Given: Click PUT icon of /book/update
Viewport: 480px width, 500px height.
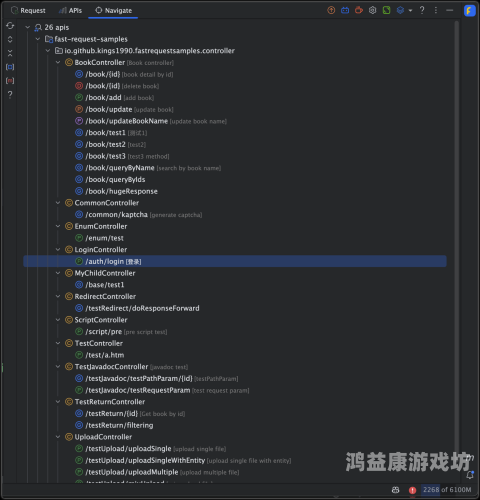Looking at the screenshot, I should tap(79, 109).
